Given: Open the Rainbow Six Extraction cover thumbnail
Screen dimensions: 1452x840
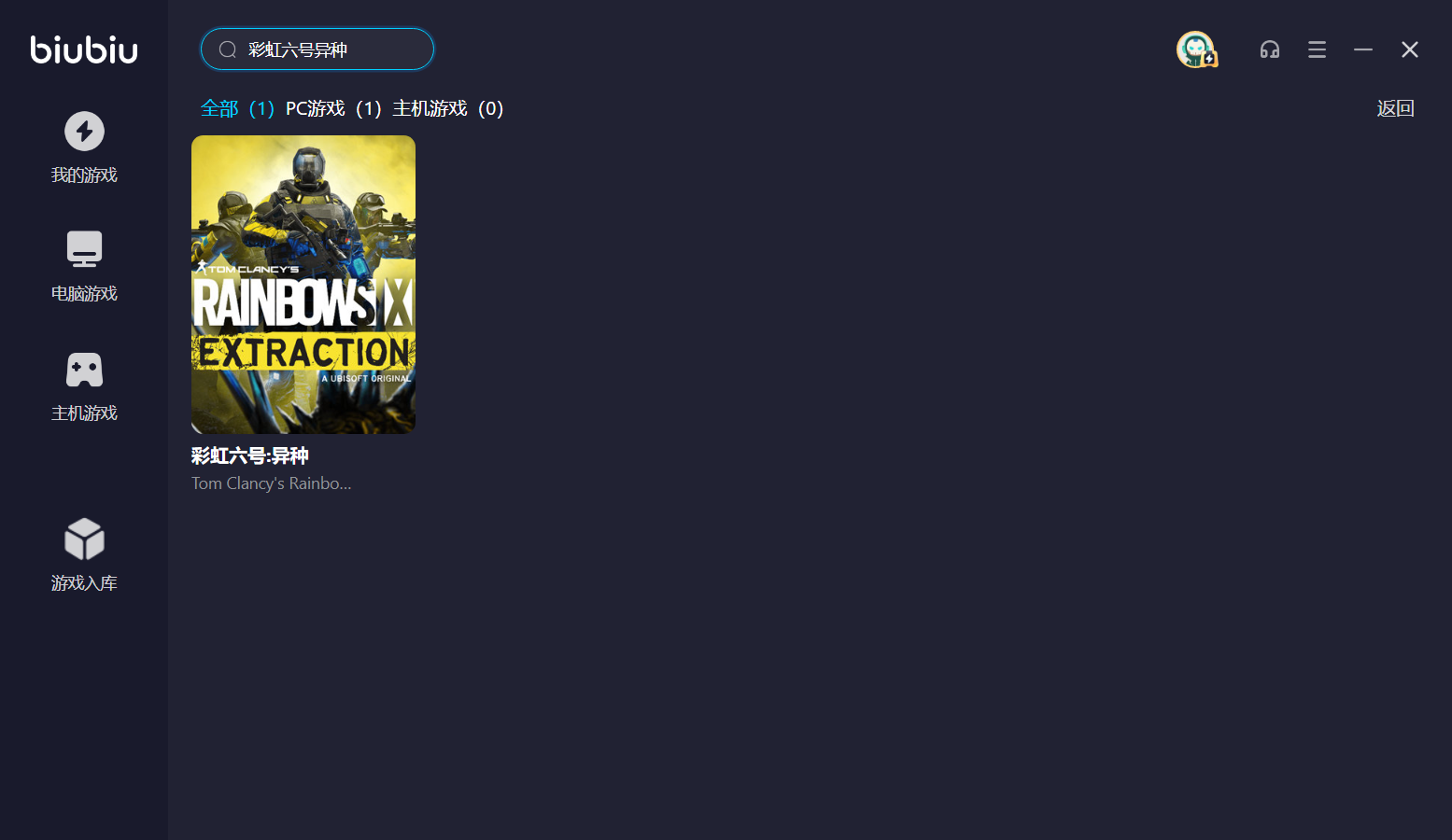Looking at the screenshot, I should [303, 285].
